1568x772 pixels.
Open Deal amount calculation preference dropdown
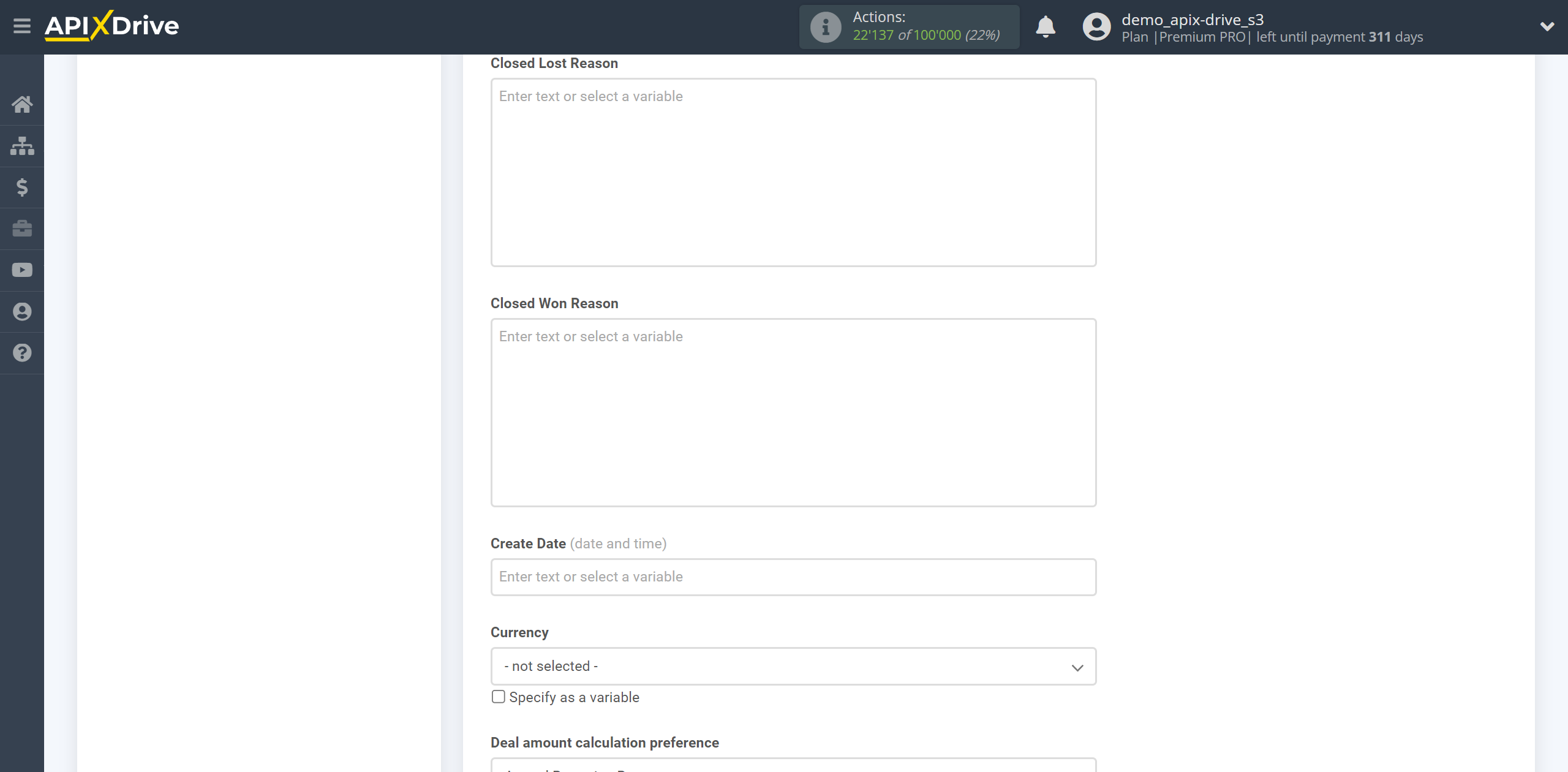(x=793, y=765)
